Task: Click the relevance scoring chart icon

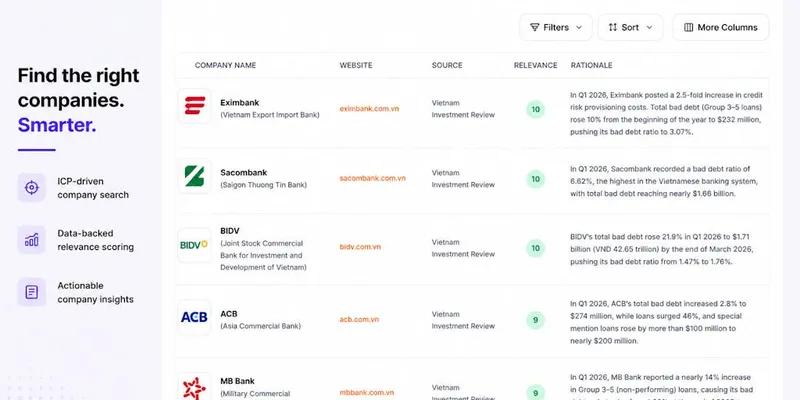Action: (x=32, y=240)
